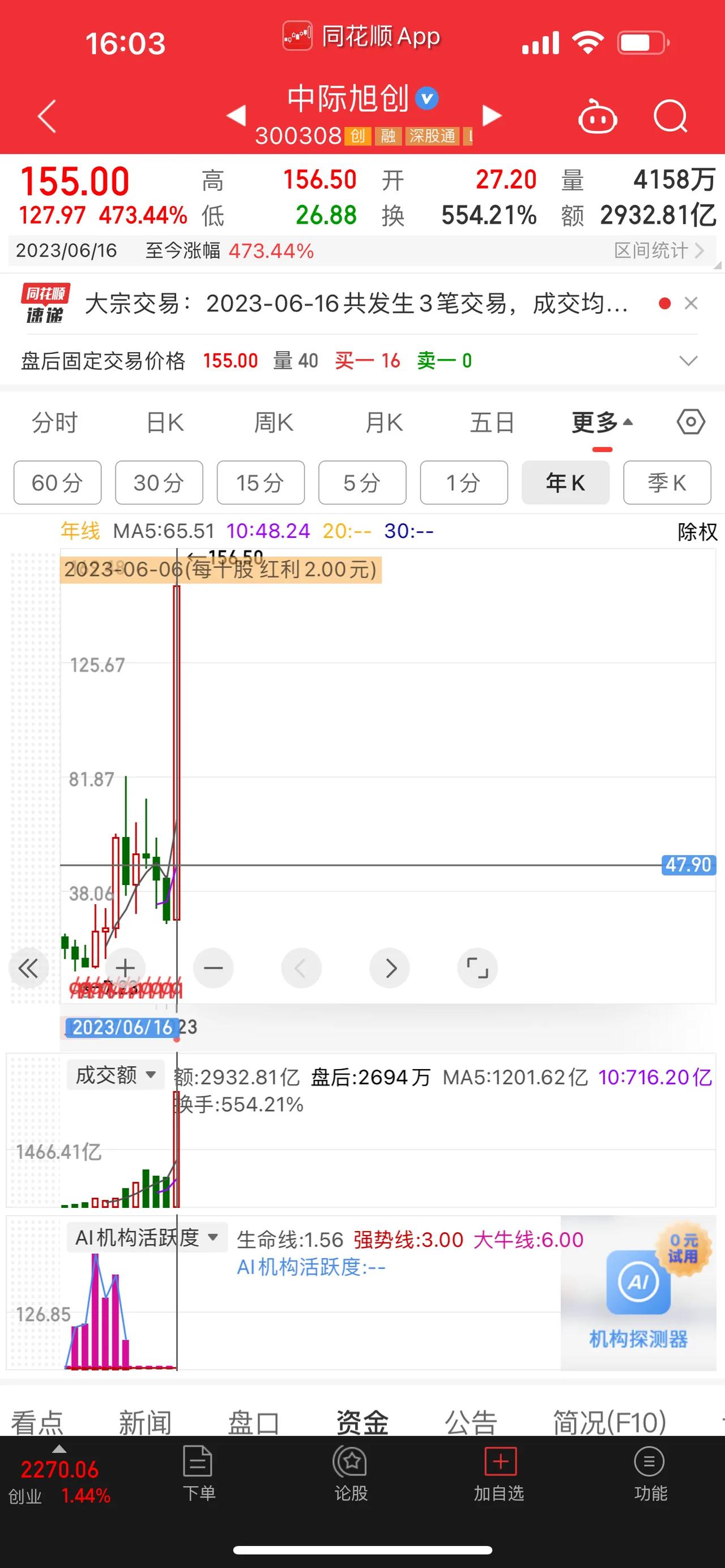Move chart cursor to previous candle
Screen dimensions: 725x1568
[x=301, y=968]
